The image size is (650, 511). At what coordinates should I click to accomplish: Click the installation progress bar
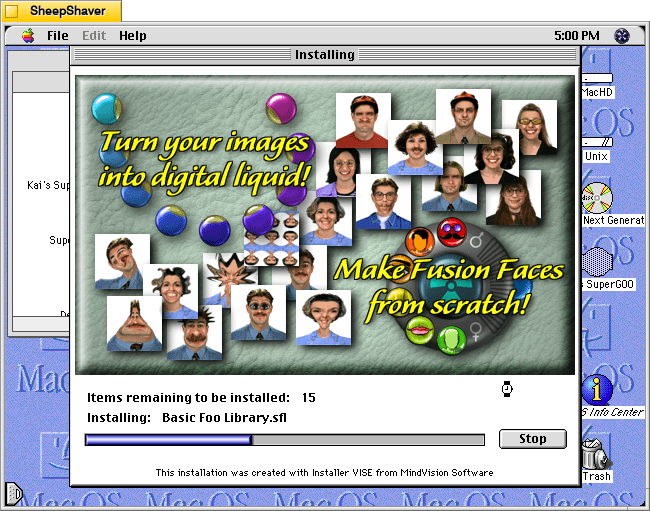coord(285,440)
